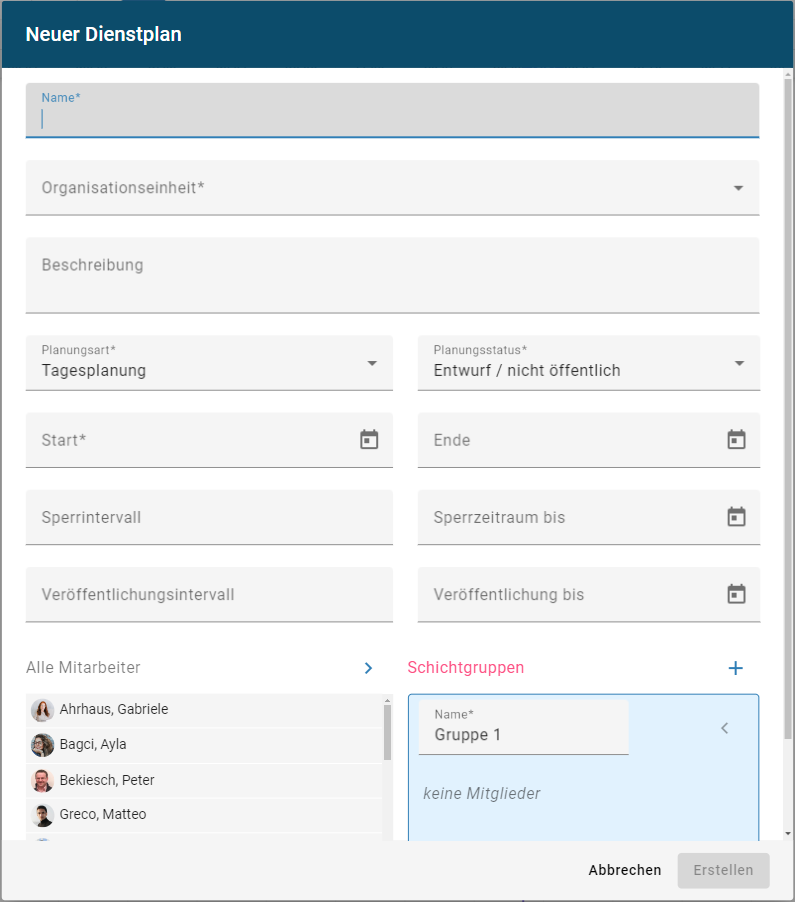Click the arrow next to Alle Mitarbeiter
This screenshot has height=902, width=795.
pos(368,668)
